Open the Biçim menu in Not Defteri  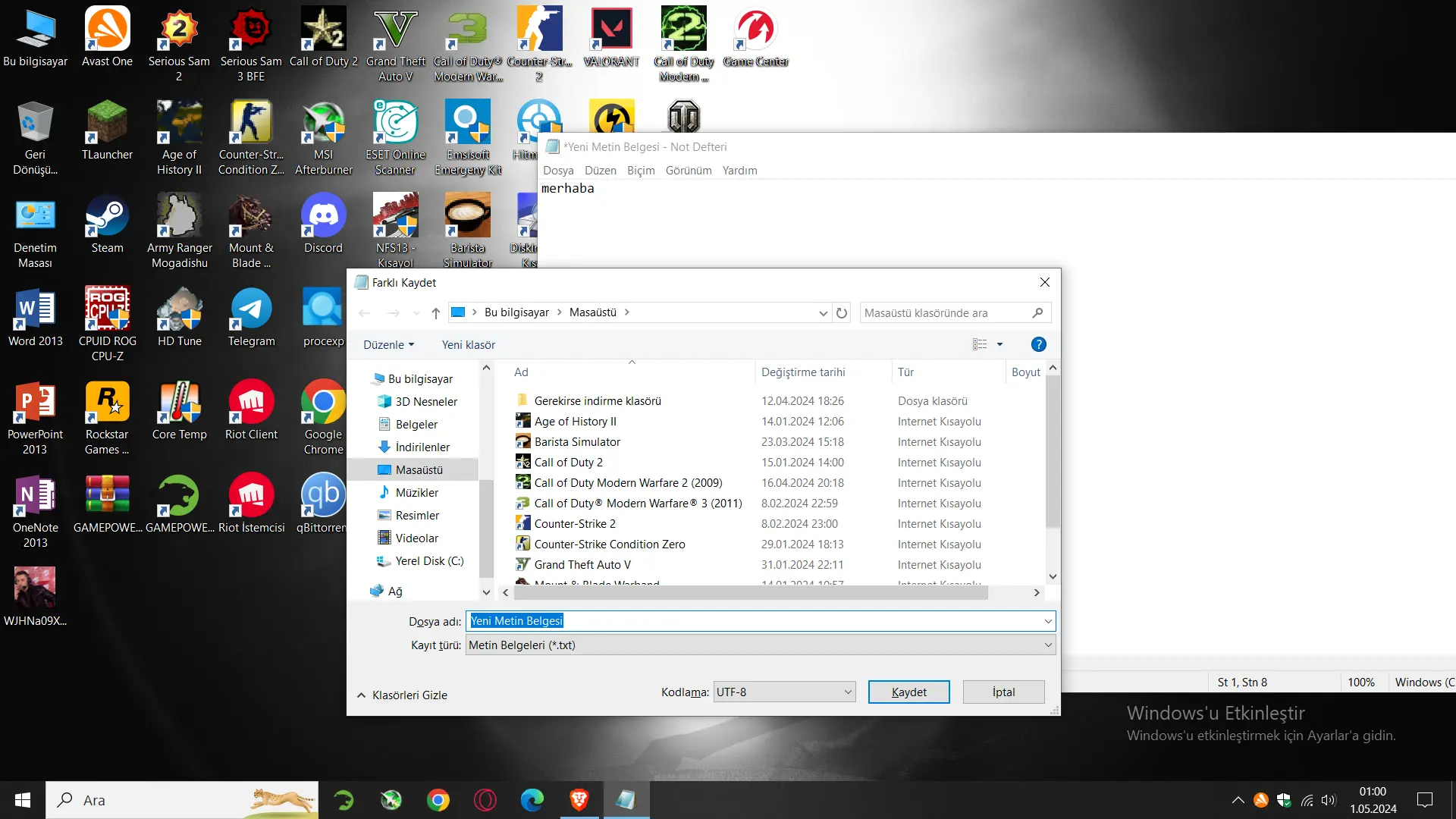pos(641,170)
